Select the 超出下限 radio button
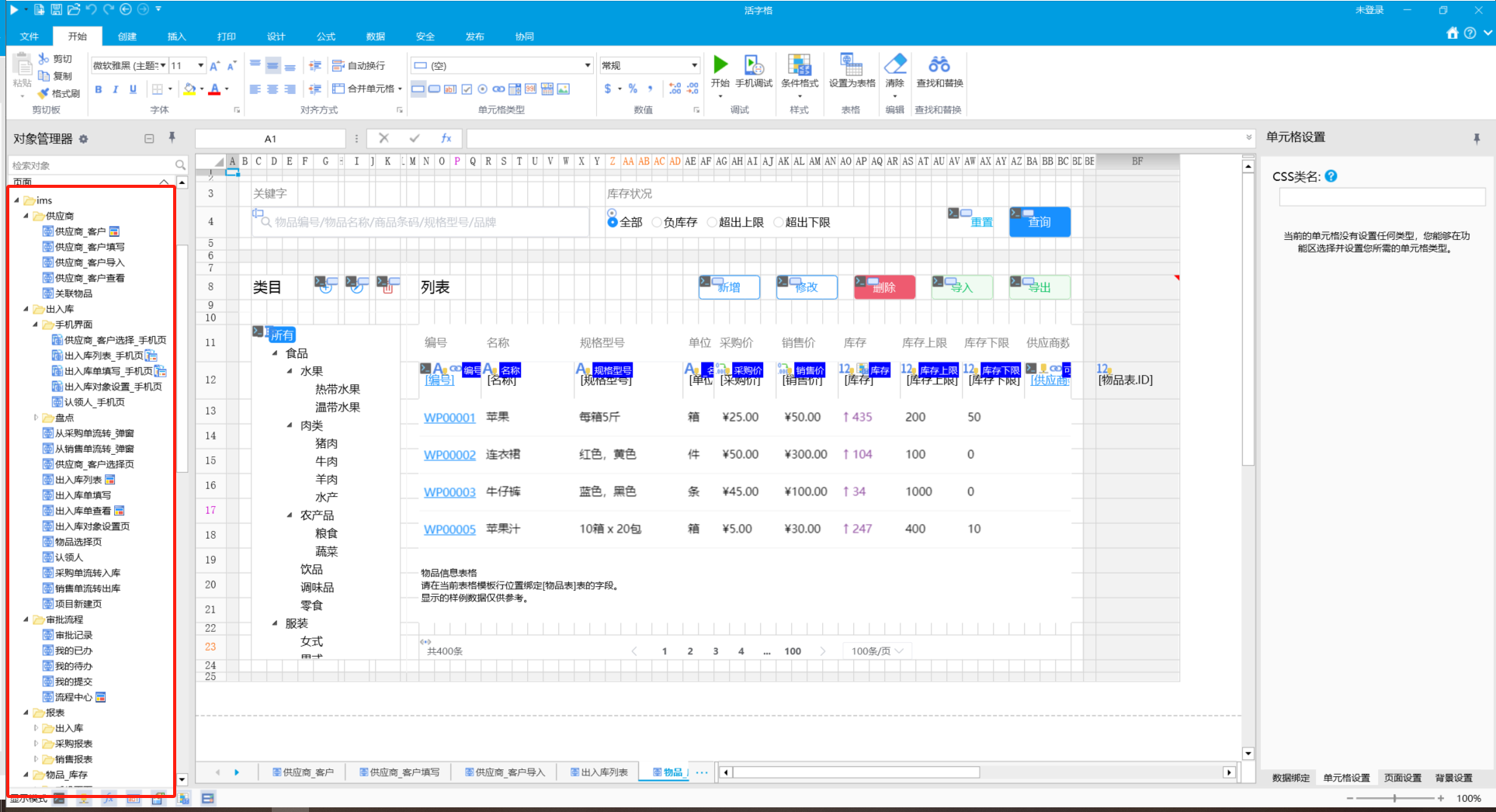 tap(779, 222)
